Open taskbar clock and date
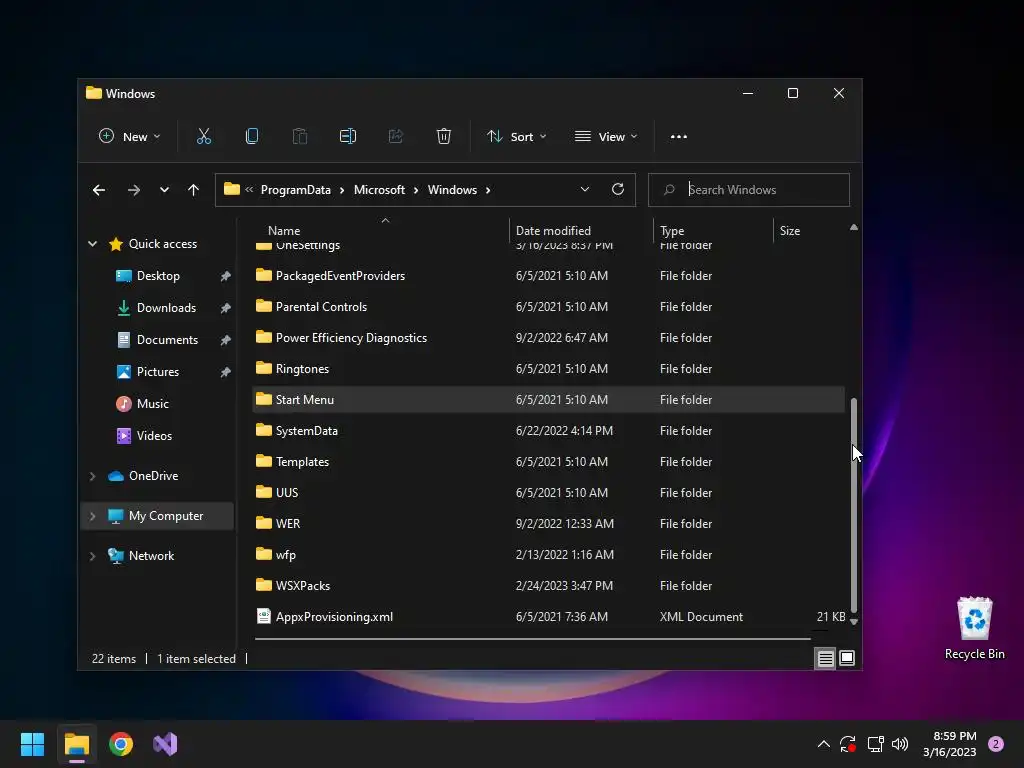The height and width of the screenshot is (768, 1024). pyautogui.click(x=950, y=744)
